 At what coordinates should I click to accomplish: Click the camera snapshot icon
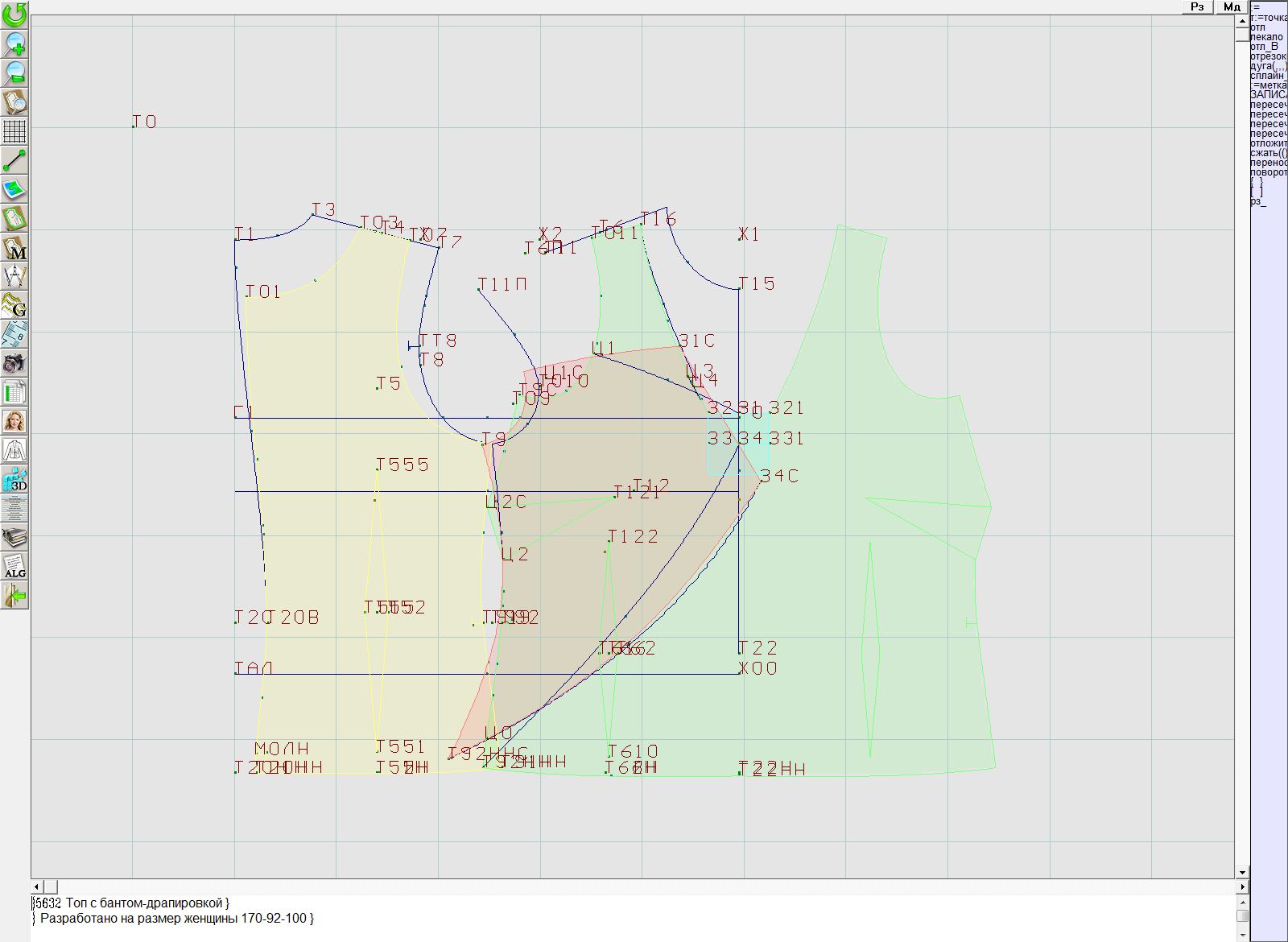pos(14,363)
